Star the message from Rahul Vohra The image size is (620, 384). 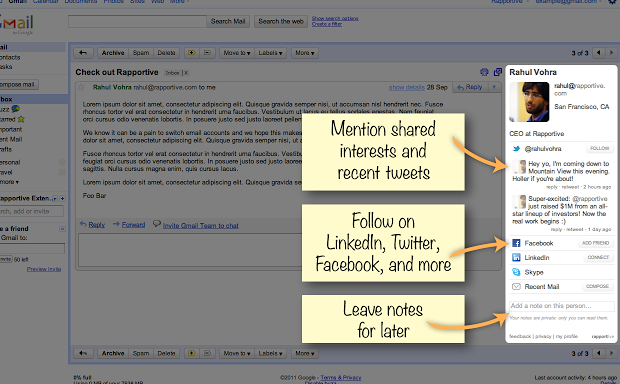pos(81,87)
